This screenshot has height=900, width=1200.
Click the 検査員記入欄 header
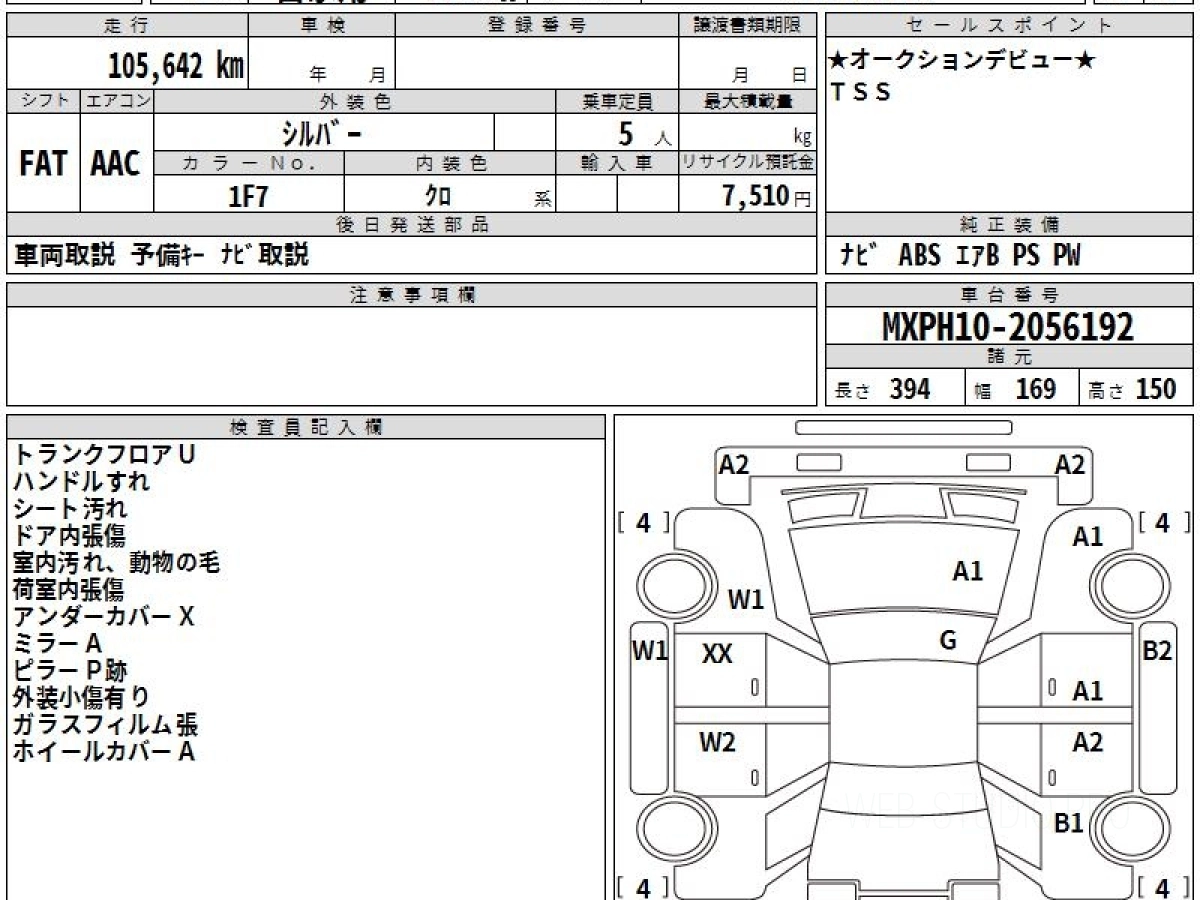[x=306, y=427]
